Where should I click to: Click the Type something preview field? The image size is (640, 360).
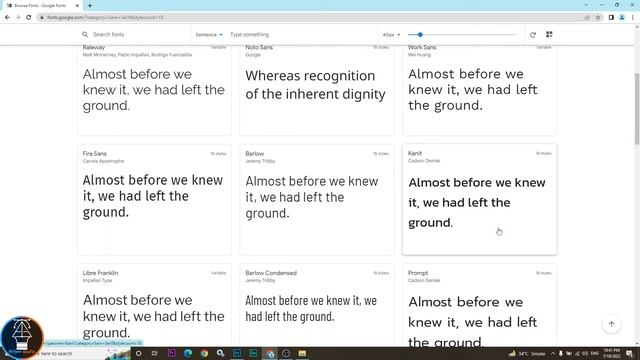[x=302, y=35]
